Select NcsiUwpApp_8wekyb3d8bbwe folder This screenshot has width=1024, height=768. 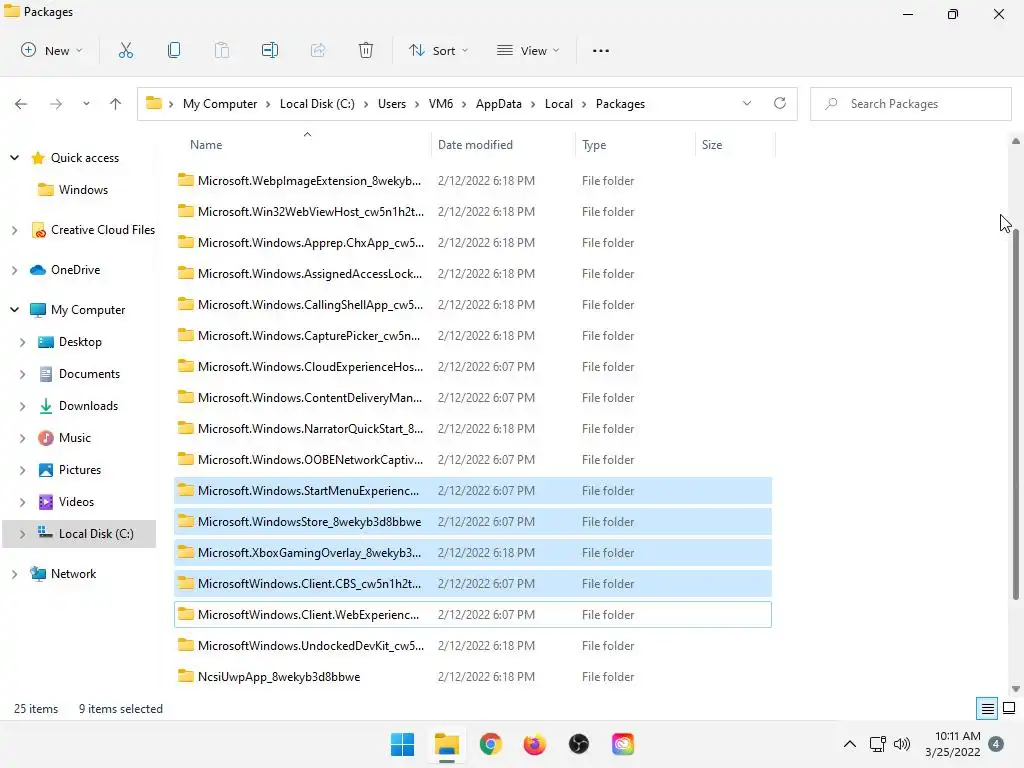pyautogui.click(x=473, y=677)
